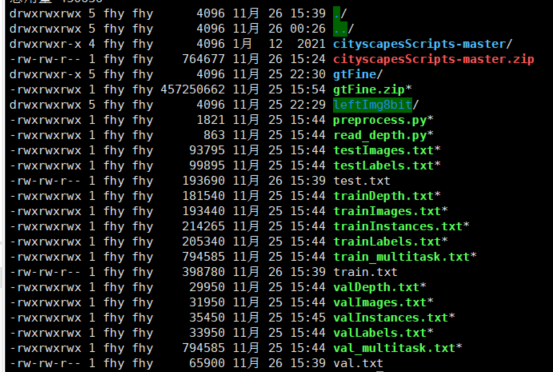The width and height of the screenshot is (553, 372).
Task: Click the file size 181540
Action: pyautogui.click(x=203, y=196)
